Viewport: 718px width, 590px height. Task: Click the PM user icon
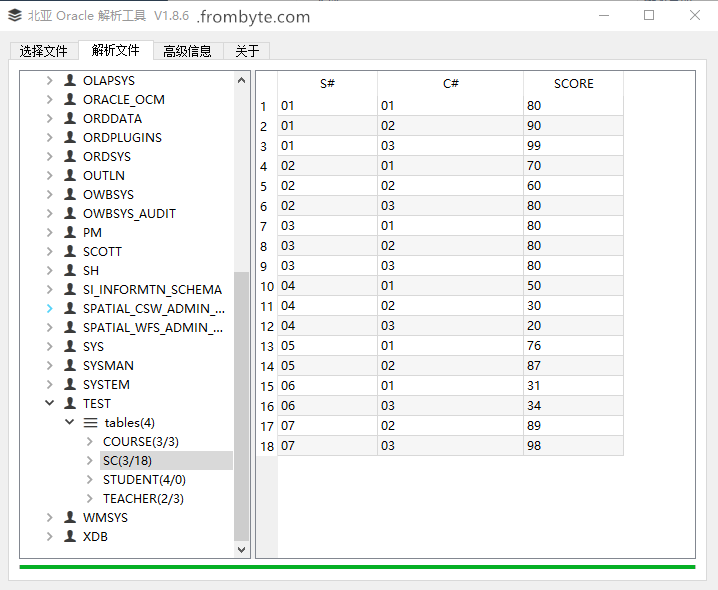70,232
